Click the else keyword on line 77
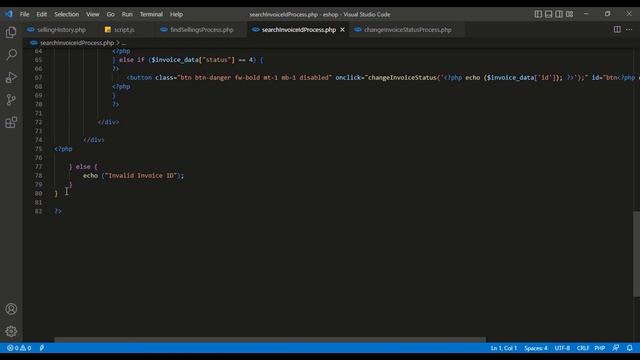Screen dimensions: 640x360 pos(83,167)
